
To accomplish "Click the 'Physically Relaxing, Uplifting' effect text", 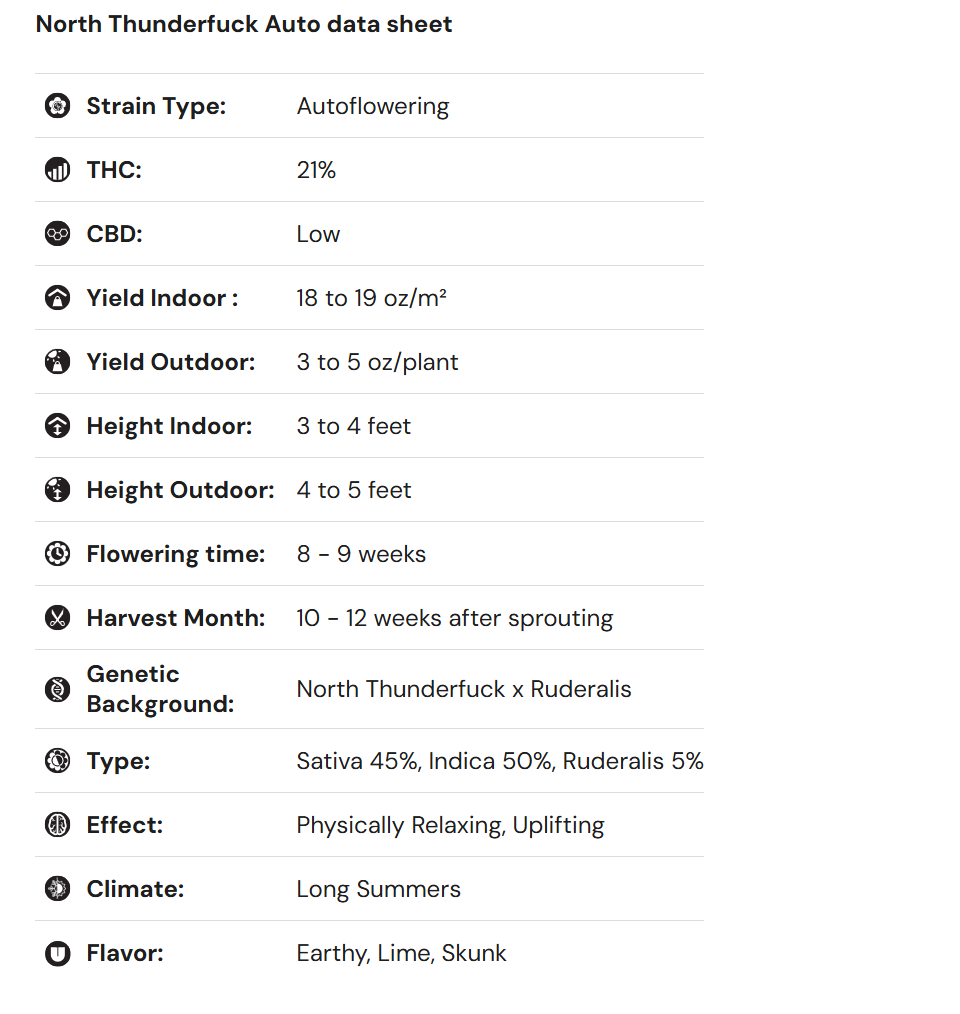I will (x=450, y=825).
